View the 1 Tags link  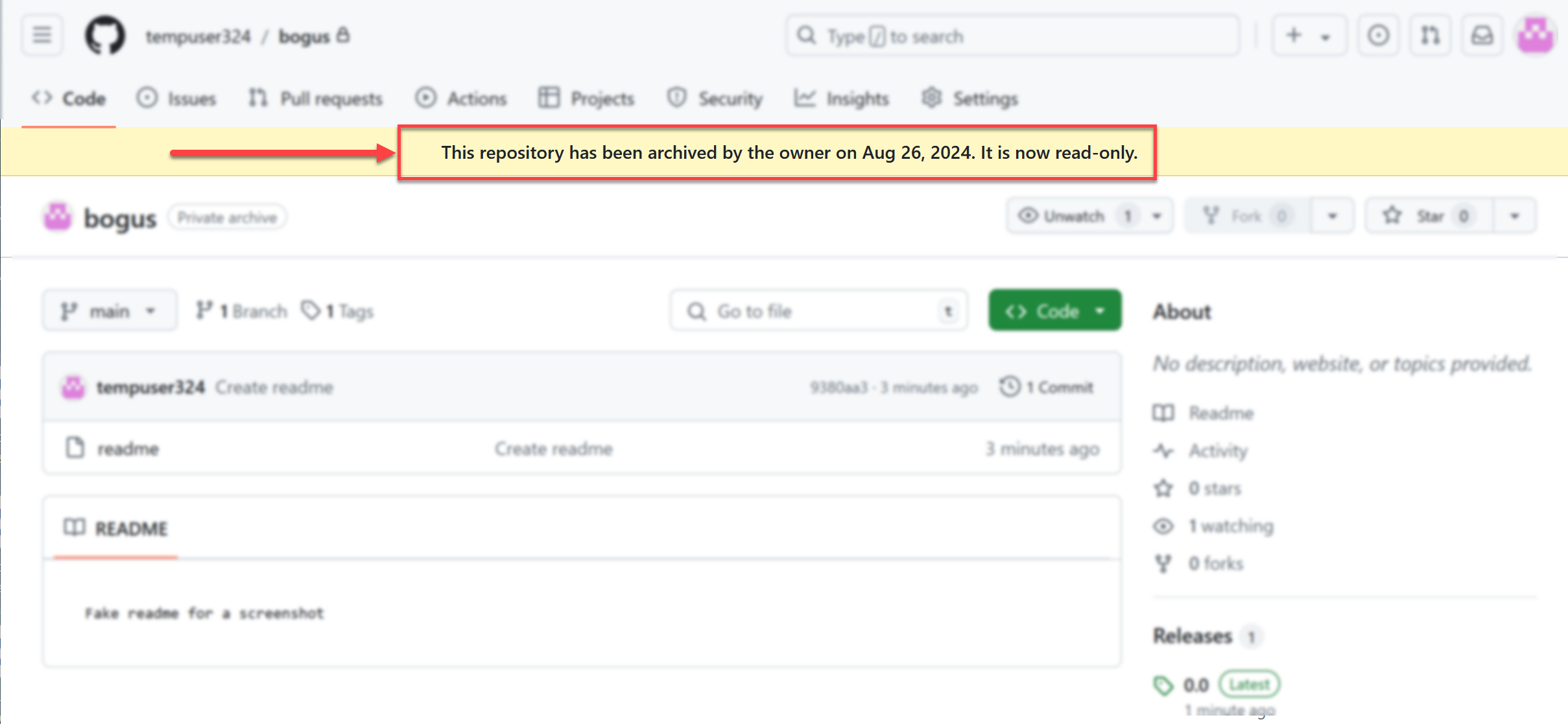pos(338,311)
